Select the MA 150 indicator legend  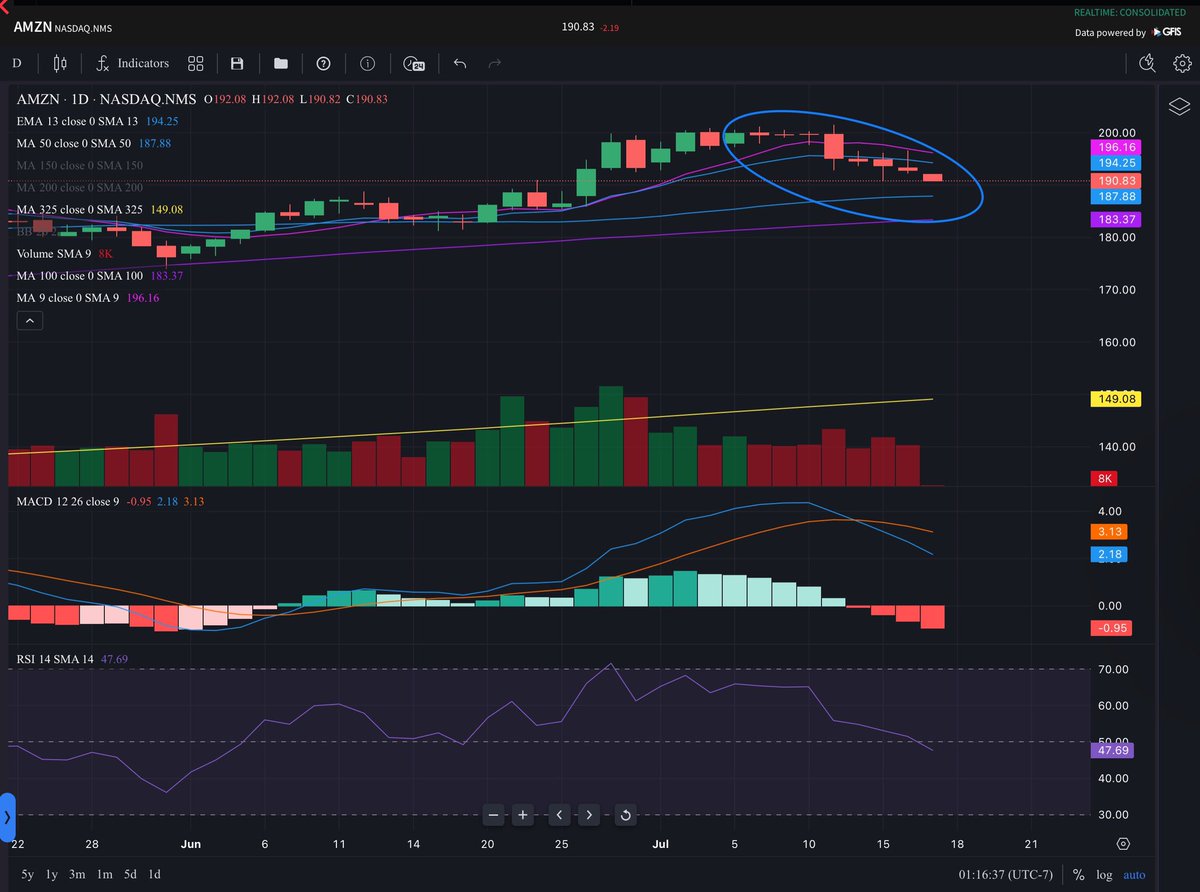pos(79,165)
